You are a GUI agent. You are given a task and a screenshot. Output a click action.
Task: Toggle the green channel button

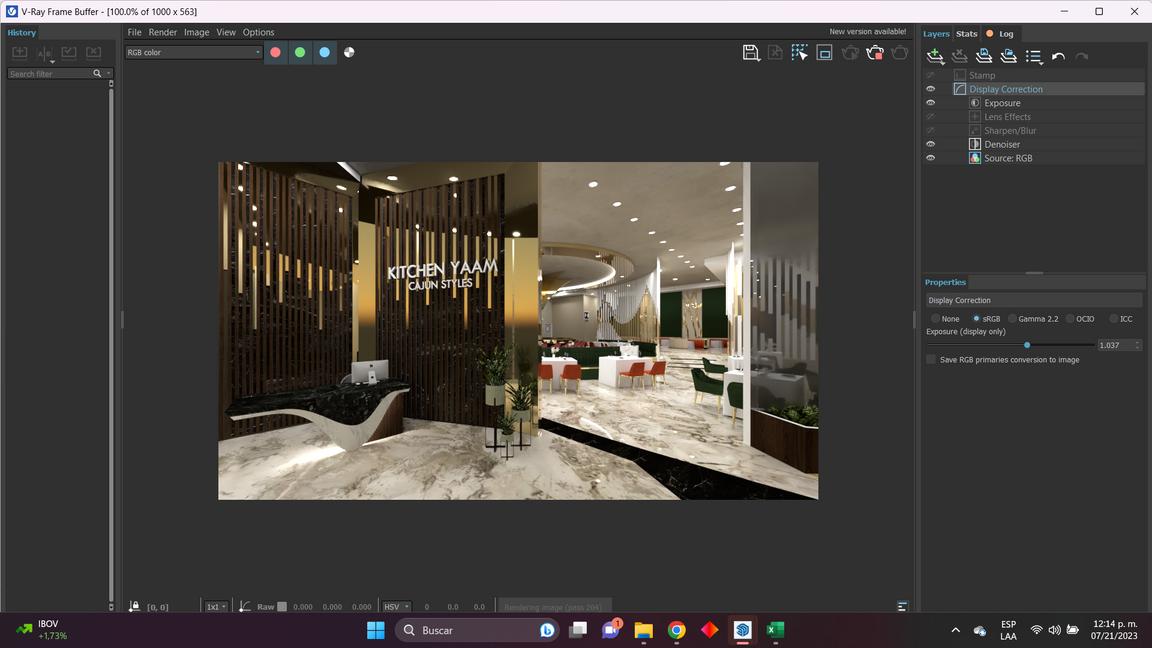pos(300,52)
